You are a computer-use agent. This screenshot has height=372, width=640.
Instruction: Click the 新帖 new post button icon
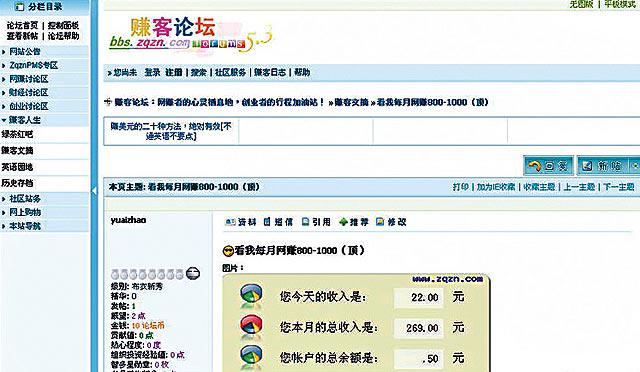(x=587, y=166)
